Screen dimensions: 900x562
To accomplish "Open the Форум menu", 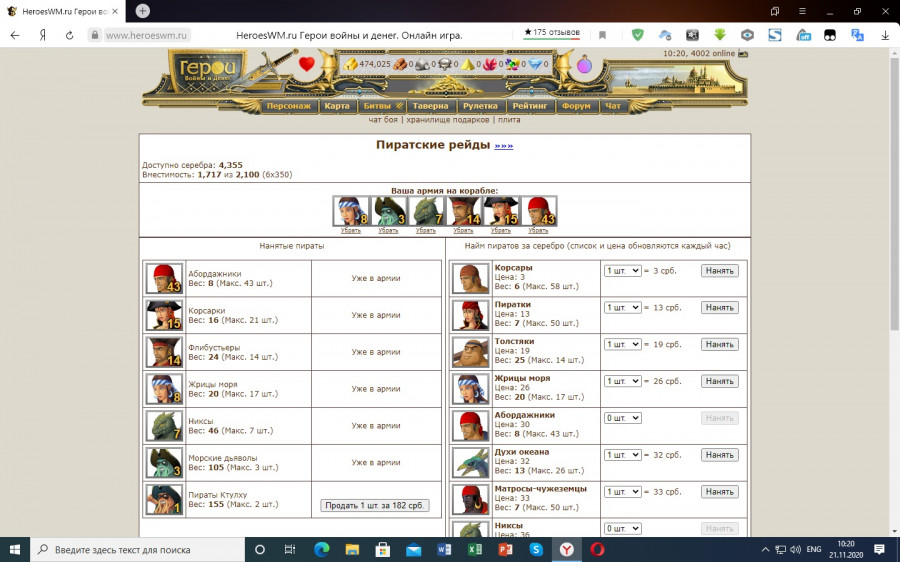I will tap(576, 106).
